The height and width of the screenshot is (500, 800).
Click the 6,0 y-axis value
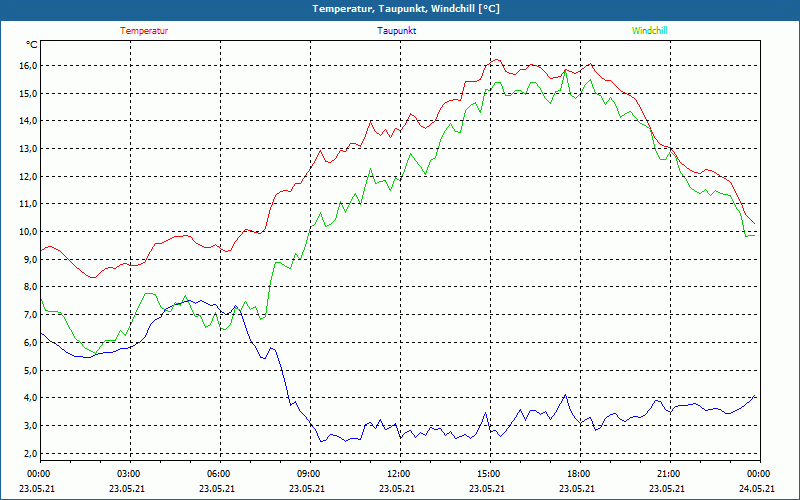(x=31, y=342)
